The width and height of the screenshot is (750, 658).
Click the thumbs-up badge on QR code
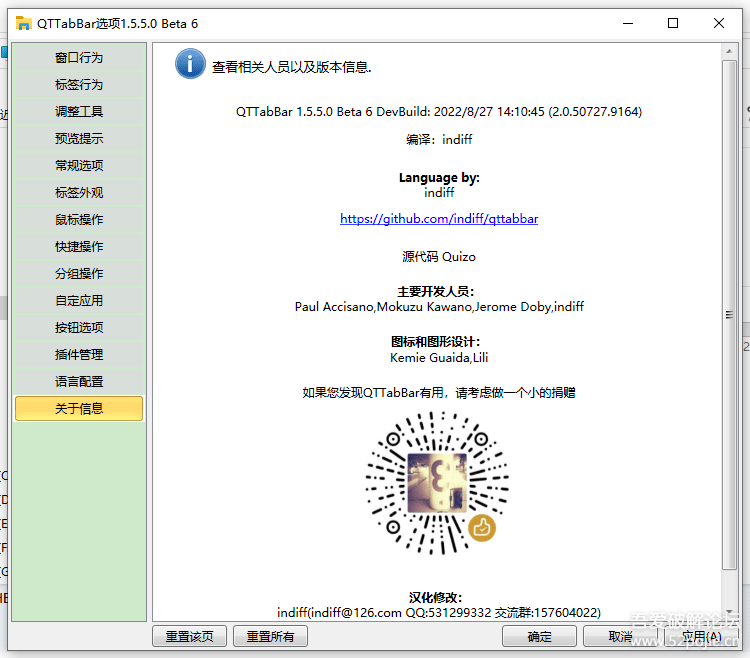click(x=482, y=528)
